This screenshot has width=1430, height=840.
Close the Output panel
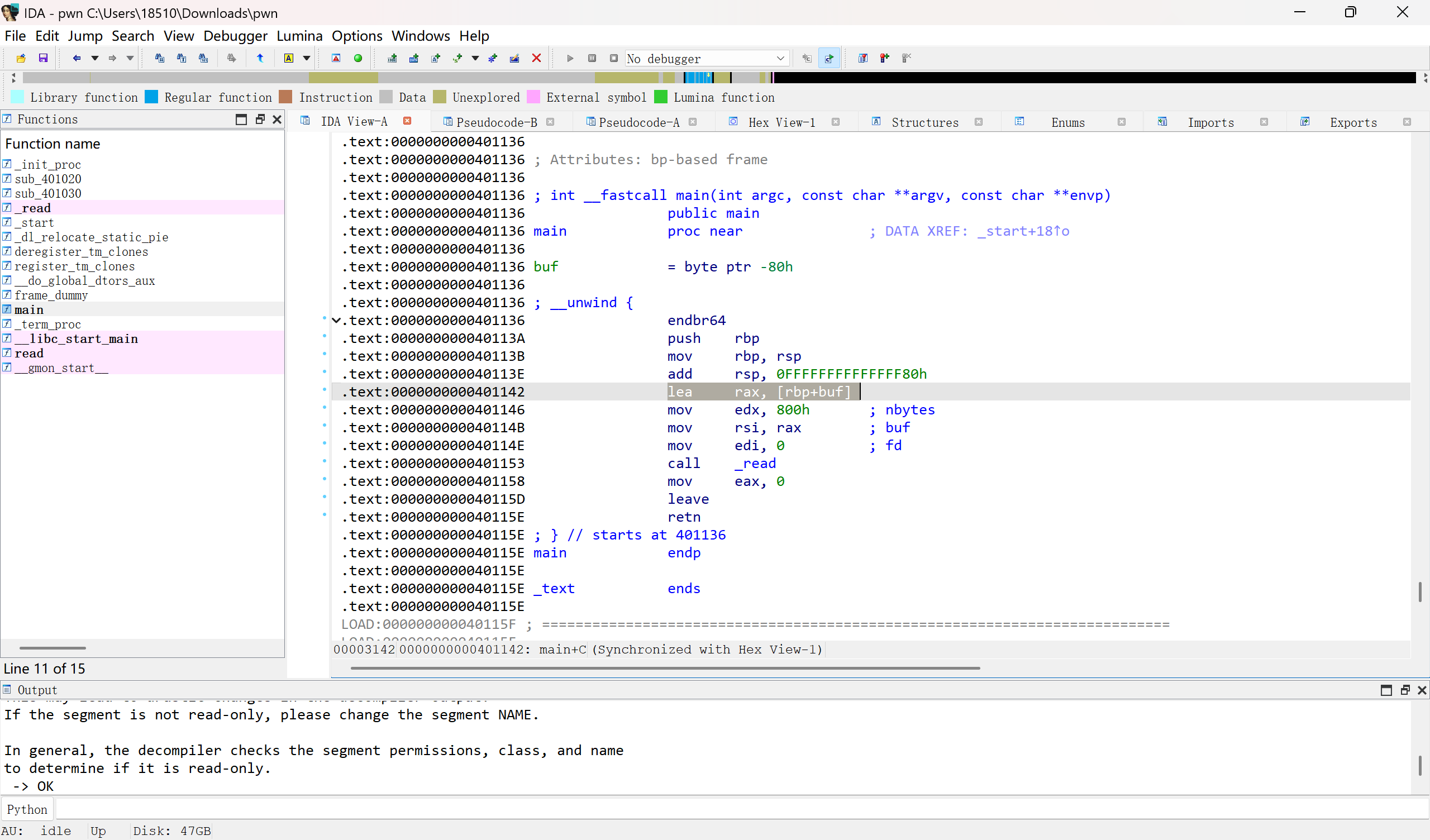click(x=1422, y=690)
